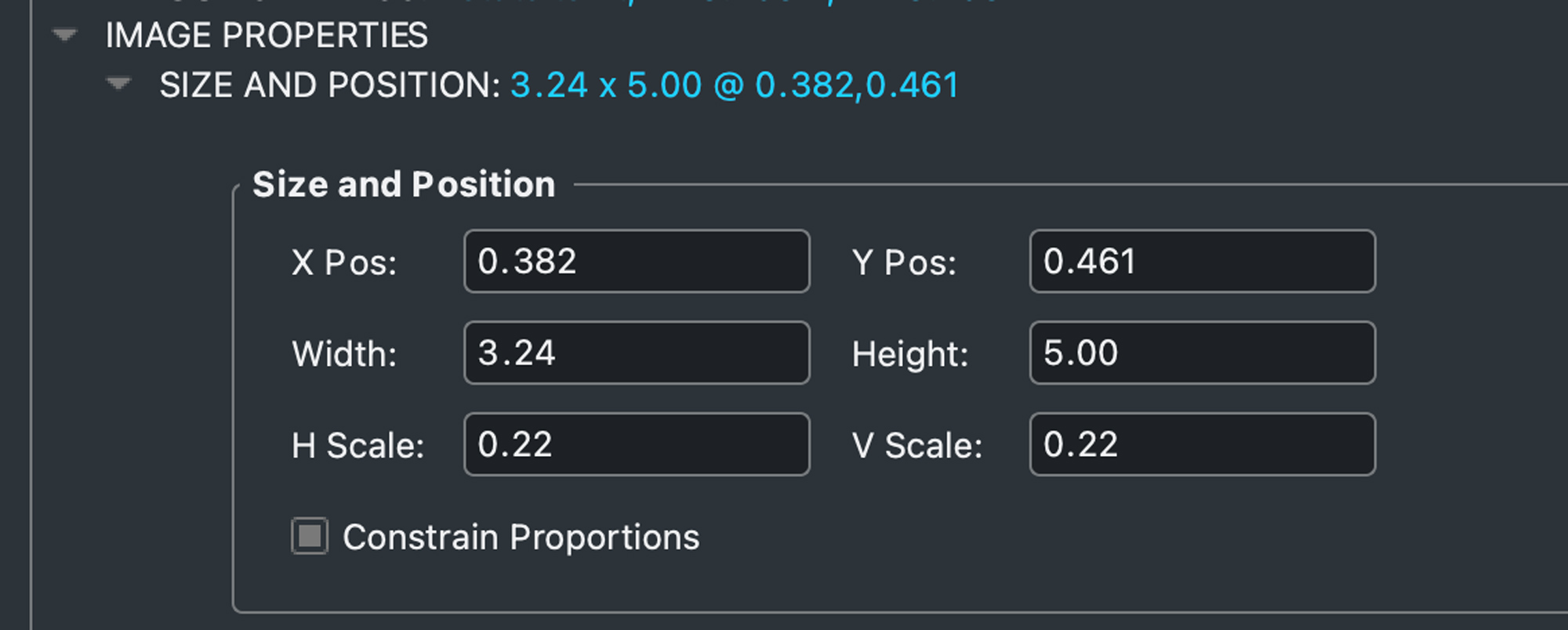Select the Width field showing 3.24
Viewport: 1568px width, 630px height.
pyautogui.click(x=636, y=353)
